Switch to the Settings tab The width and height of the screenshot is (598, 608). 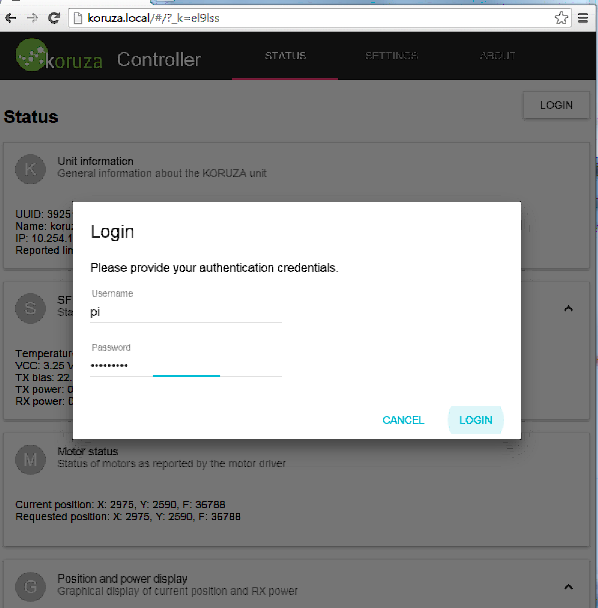tap(391, 56)
